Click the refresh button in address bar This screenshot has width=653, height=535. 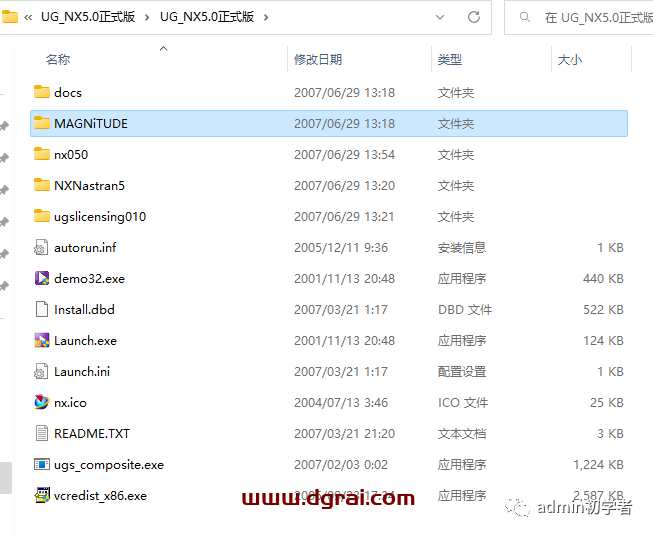474,17
